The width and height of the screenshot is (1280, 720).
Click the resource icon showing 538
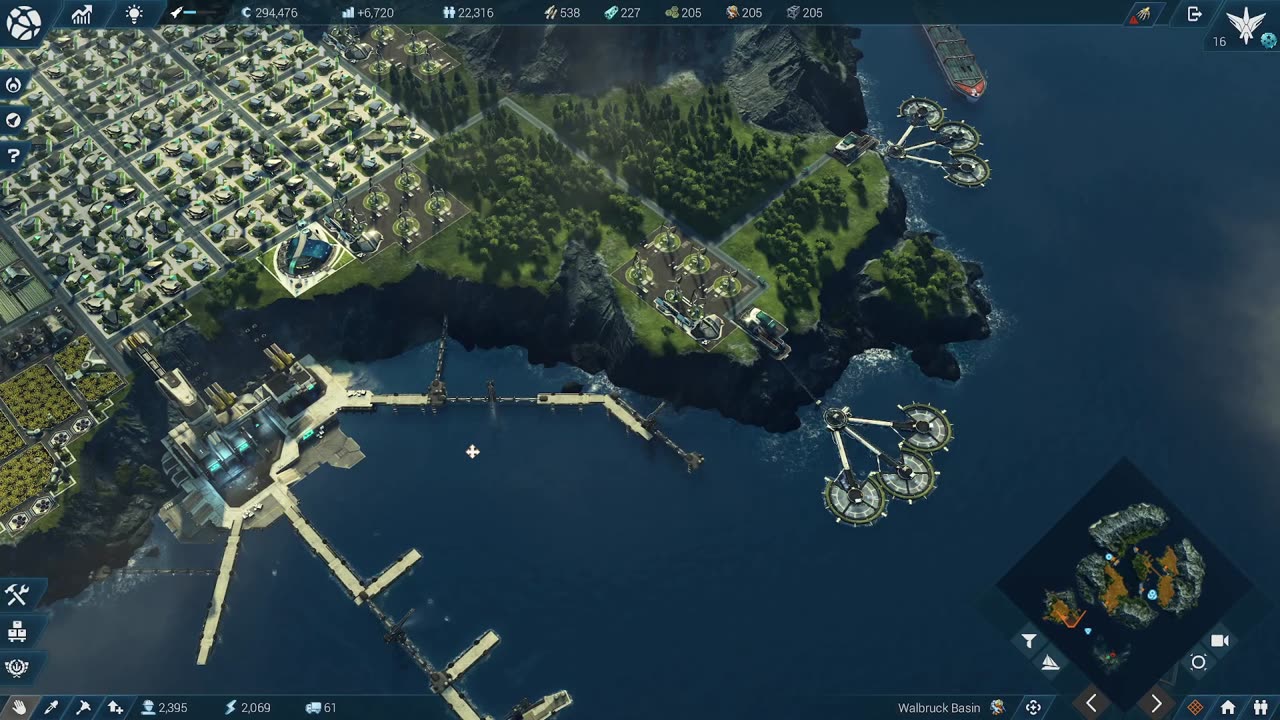pos(550,13)
